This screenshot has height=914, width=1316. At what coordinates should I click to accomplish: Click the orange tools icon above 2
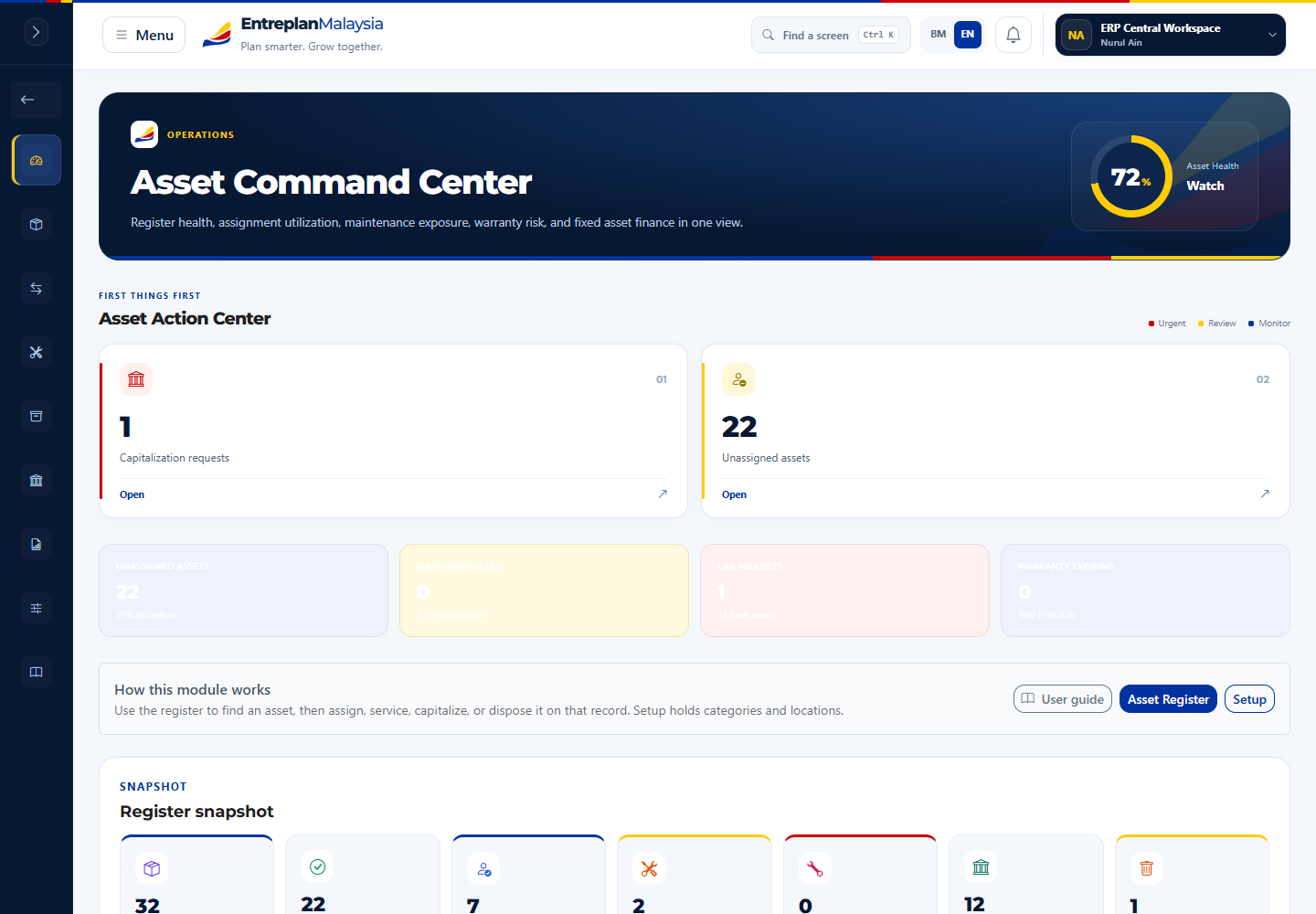[x=649, y=868]
